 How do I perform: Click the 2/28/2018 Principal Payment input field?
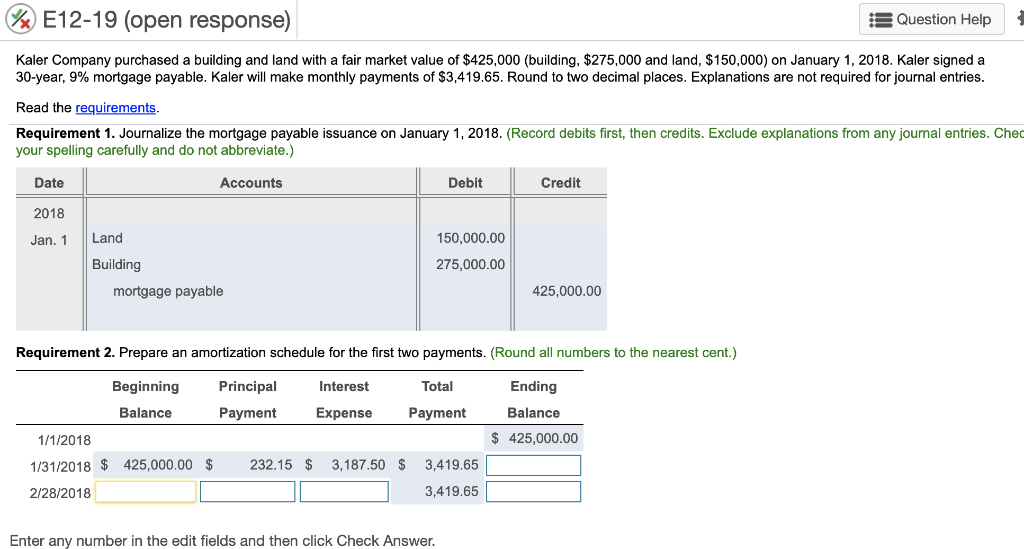248,492
